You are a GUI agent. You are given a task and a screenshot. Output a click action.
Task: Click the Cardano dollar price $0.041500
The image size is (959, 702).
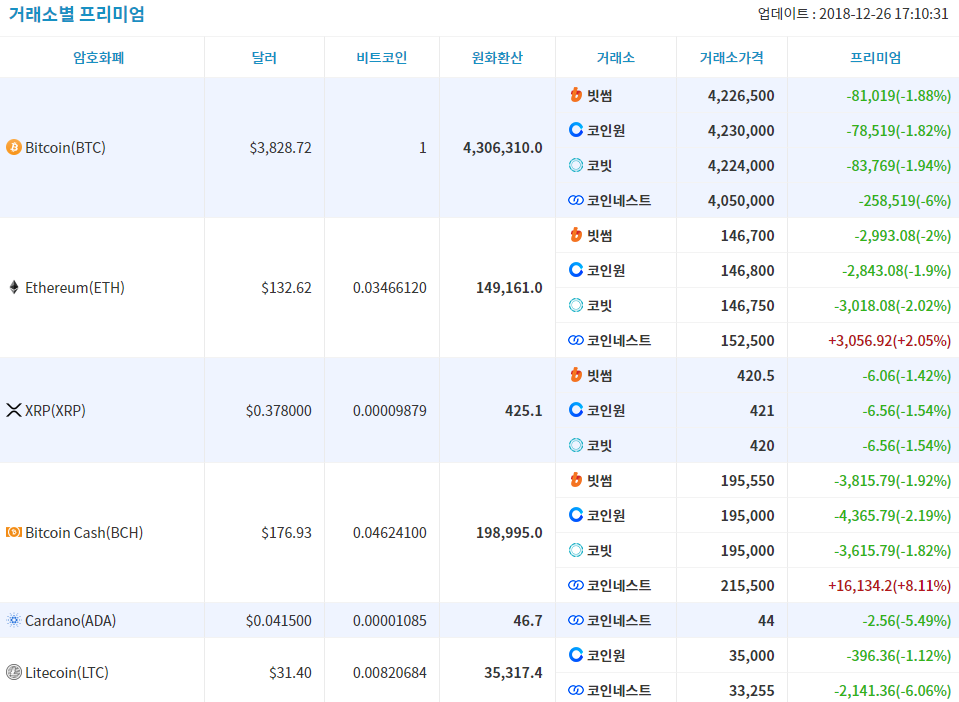click(x=278, y=620)
